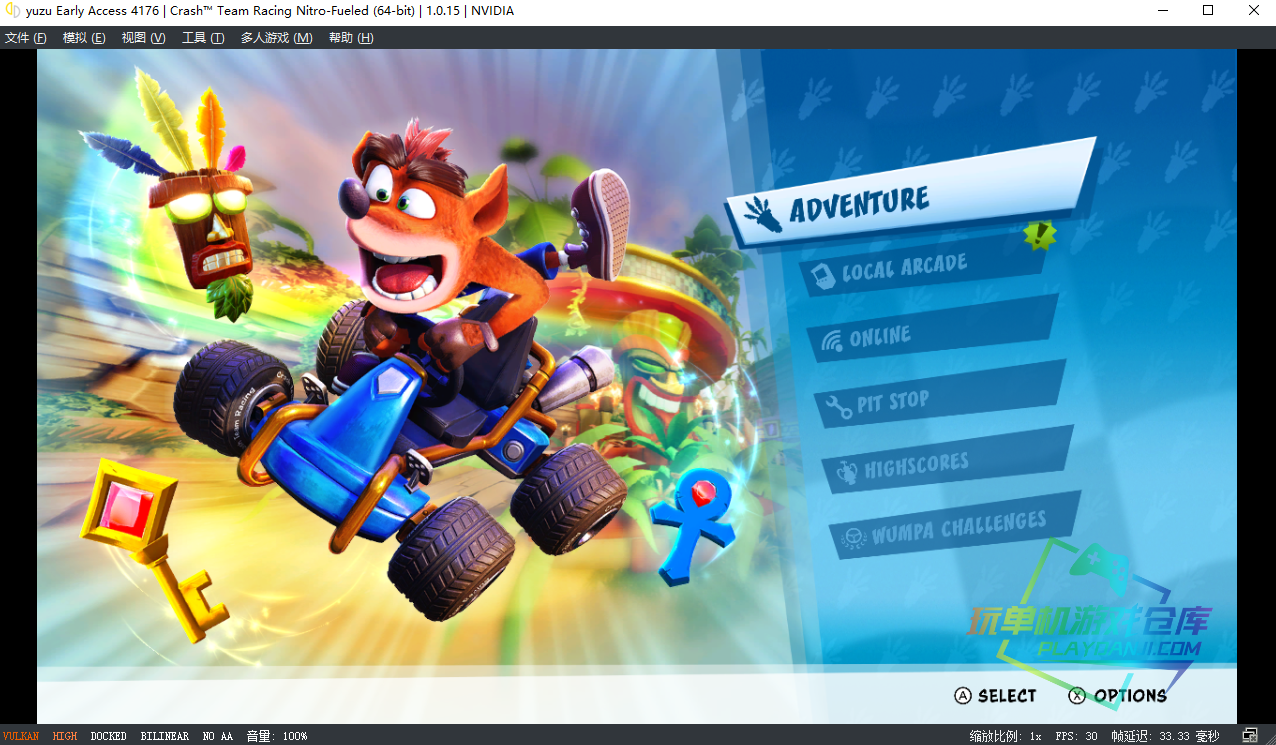Image resolution: width=1276 pixels, height=745 pixels.
Task: Click the FPS: 30 status text
Action: click(x=1076, y=736)
